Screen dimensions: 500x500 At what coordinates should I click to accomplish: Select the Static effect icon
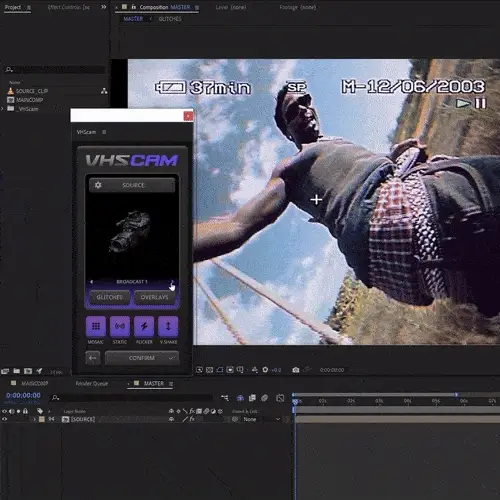(120, 326)
